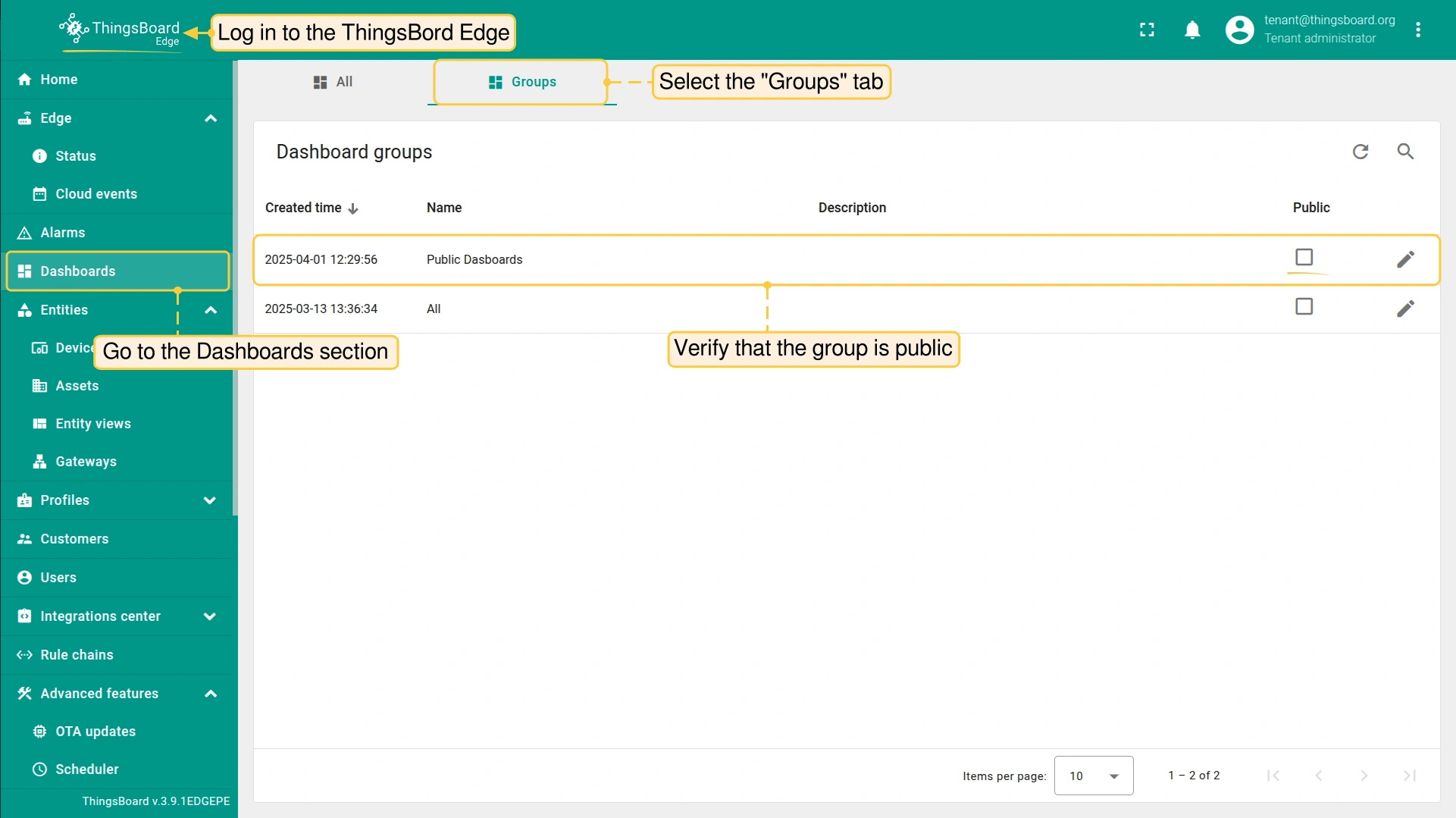Click the pencil icon for All group
The width and height of the screenshot is (1456, 818).
click(1405, 309)
